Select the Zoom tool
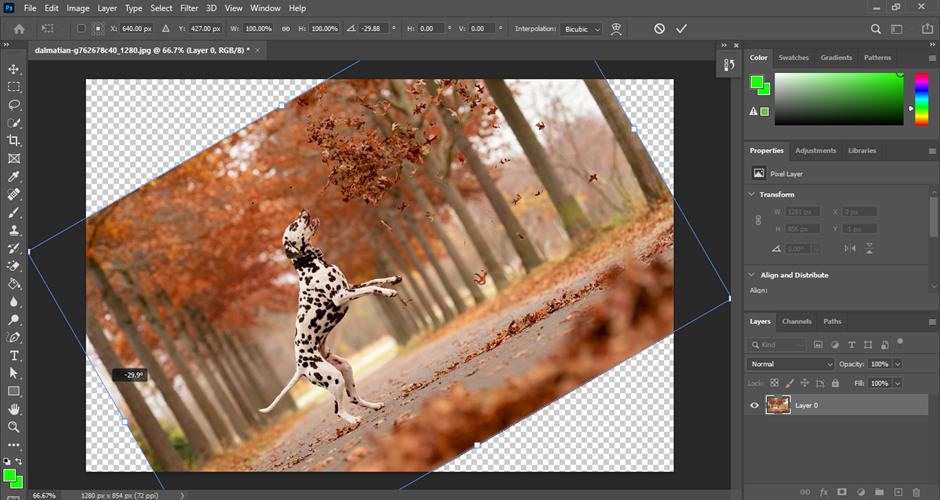Image resolution: width=940 pixels, height=500 pixels. 13,427
